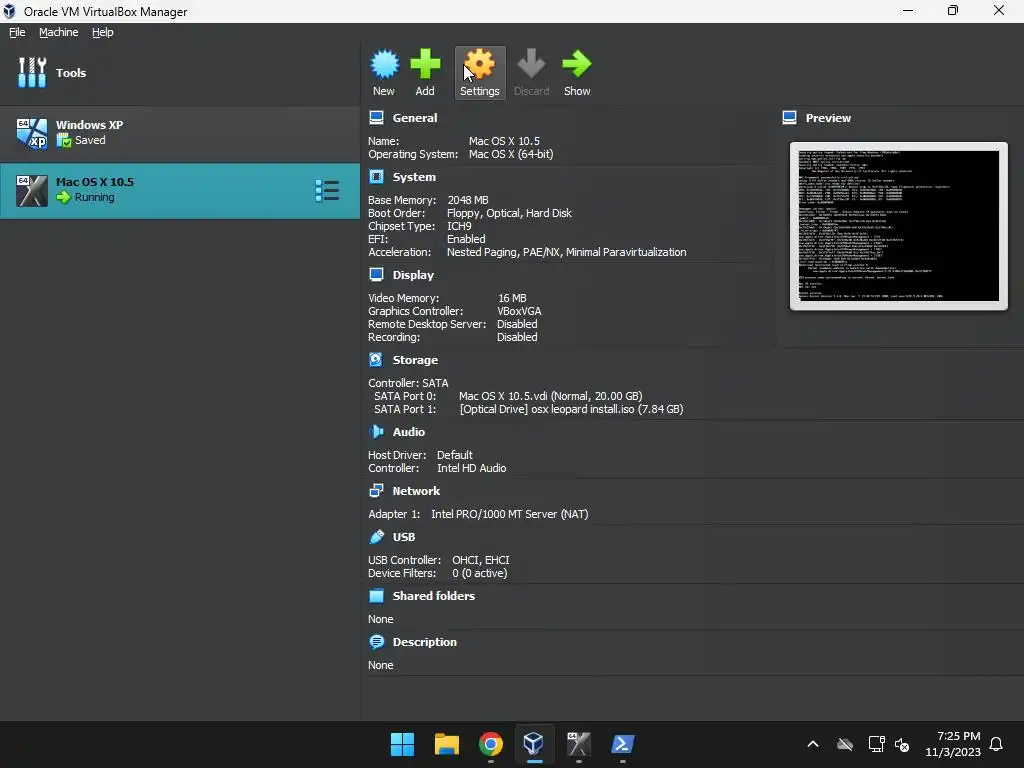Click the Discard toolbar button
Screen dimensions: 1024x768
coord(531,72)
